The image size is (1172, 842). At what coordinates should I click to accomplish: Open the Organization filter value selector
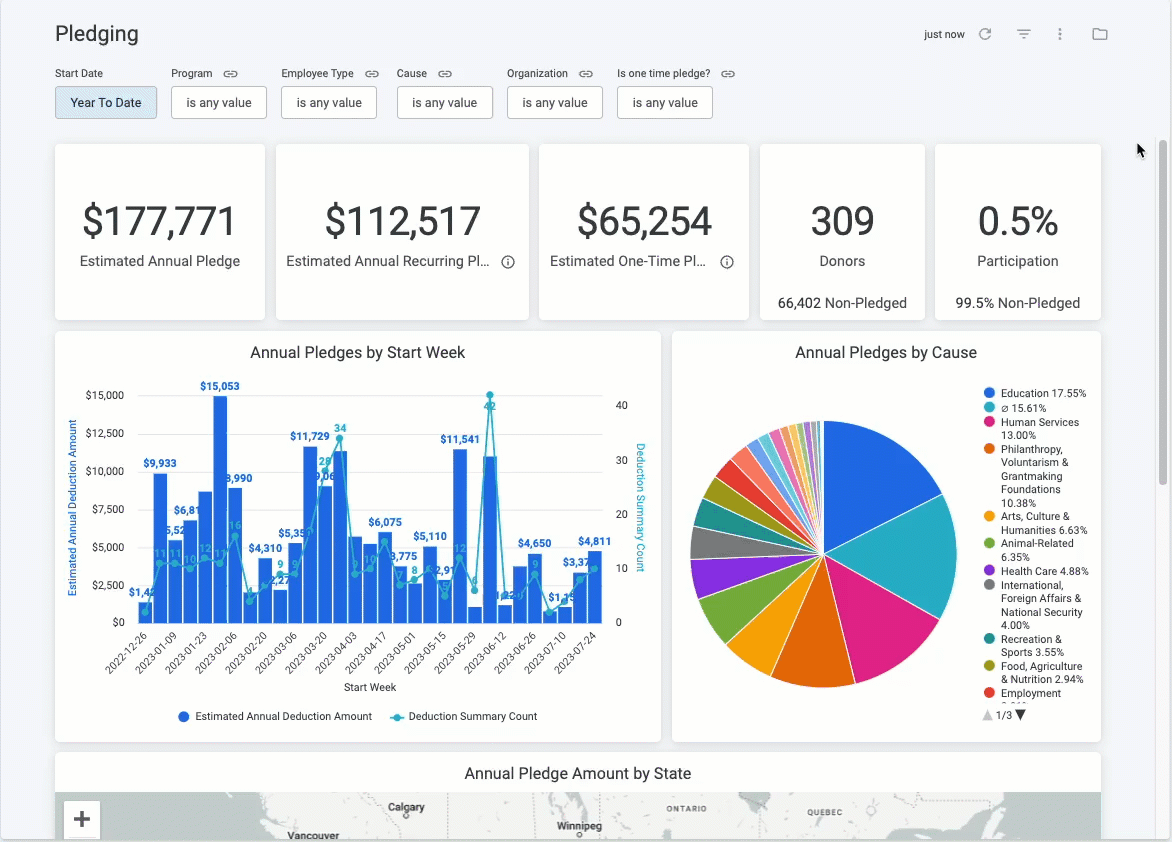tap(555, 102)
